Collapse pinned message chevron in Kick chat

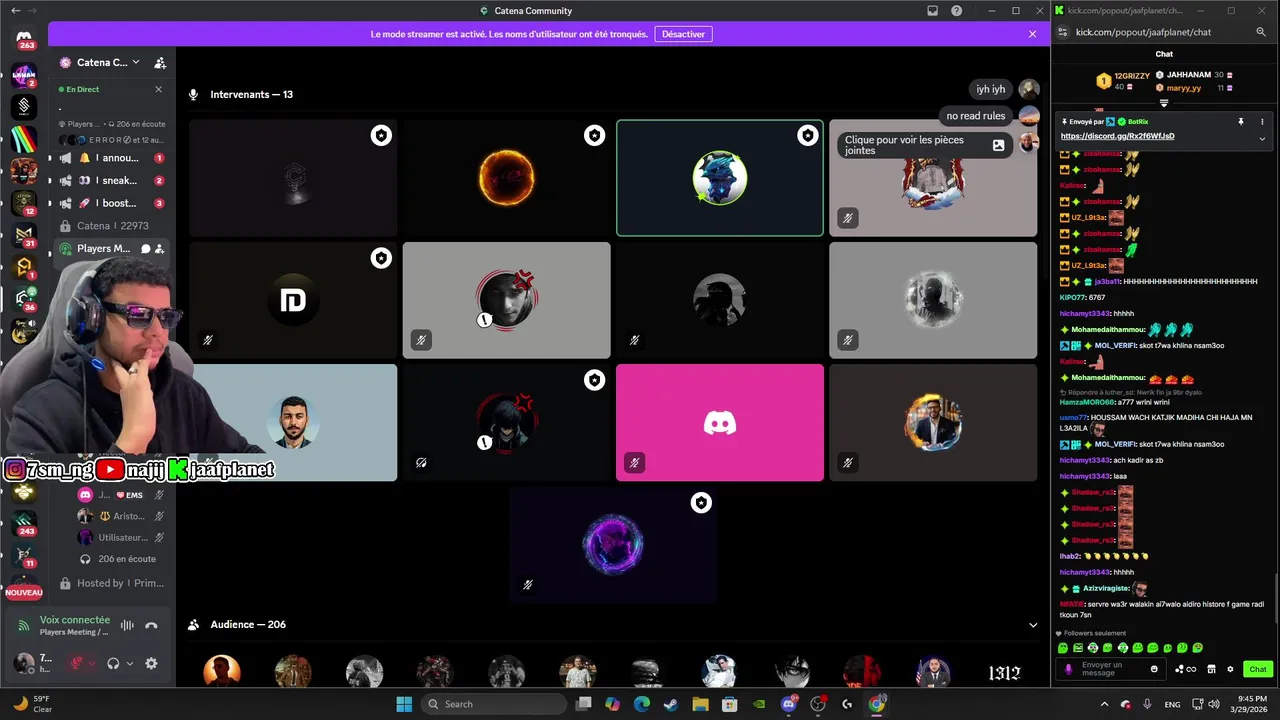(1261, 138)
